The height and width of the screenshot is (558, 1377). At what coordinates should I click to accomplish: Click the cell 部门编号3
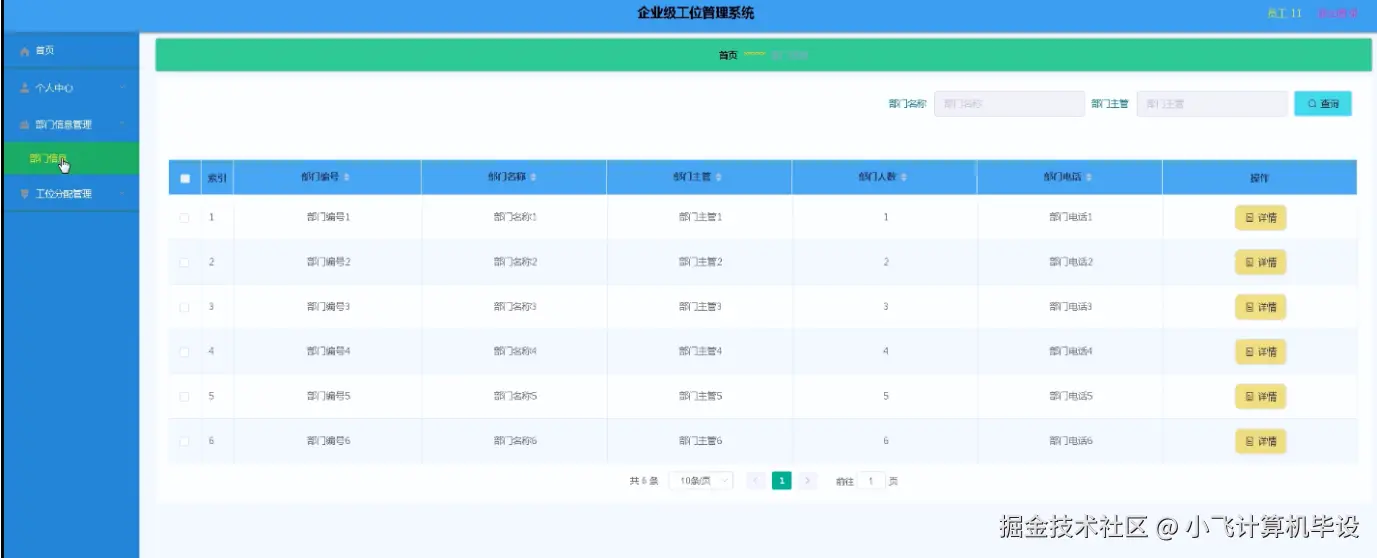click(x=328, y=307)
